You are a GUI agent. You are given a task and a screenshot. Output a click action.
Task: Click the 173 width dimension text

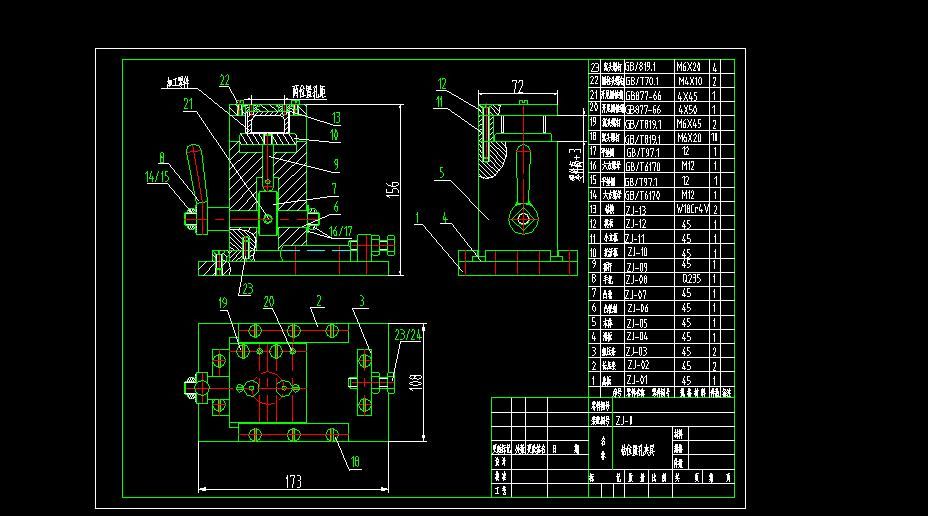tap(292, 481)
